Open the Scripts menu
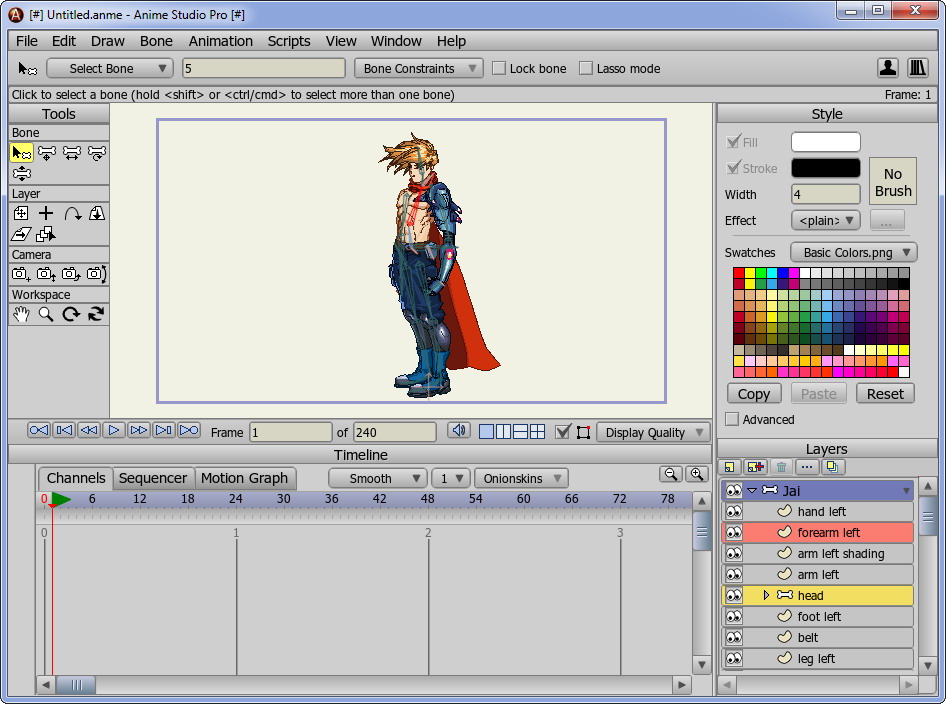The image size is (946, 704). pyautogui.click(x=289, y=41)
